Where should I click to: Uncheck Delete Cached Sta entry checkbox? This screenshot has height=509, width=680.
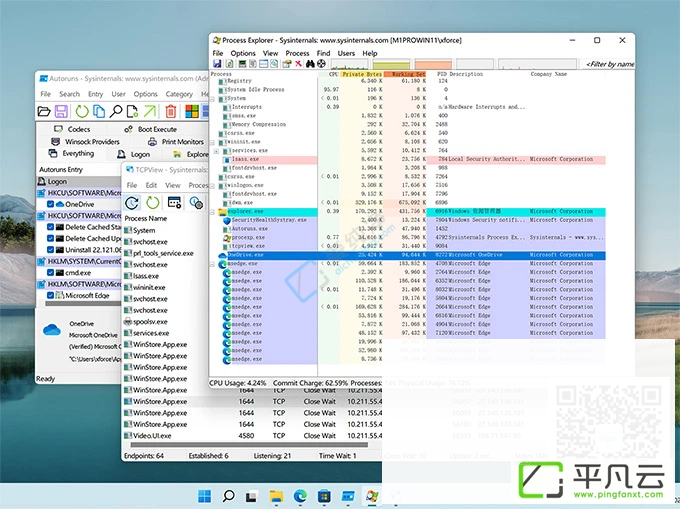(x=50, y=227)
